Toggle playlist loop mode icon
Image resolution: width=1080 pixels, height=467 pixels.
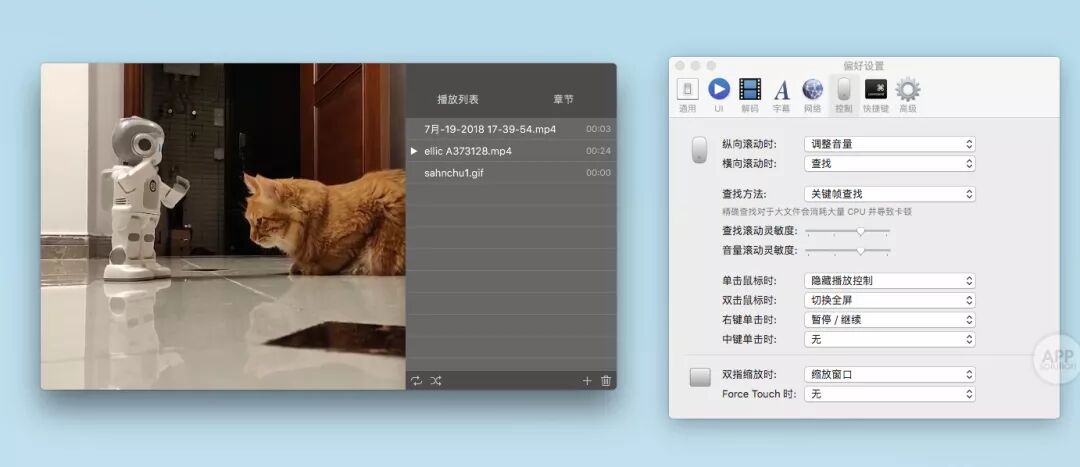(x=416, y=380)
